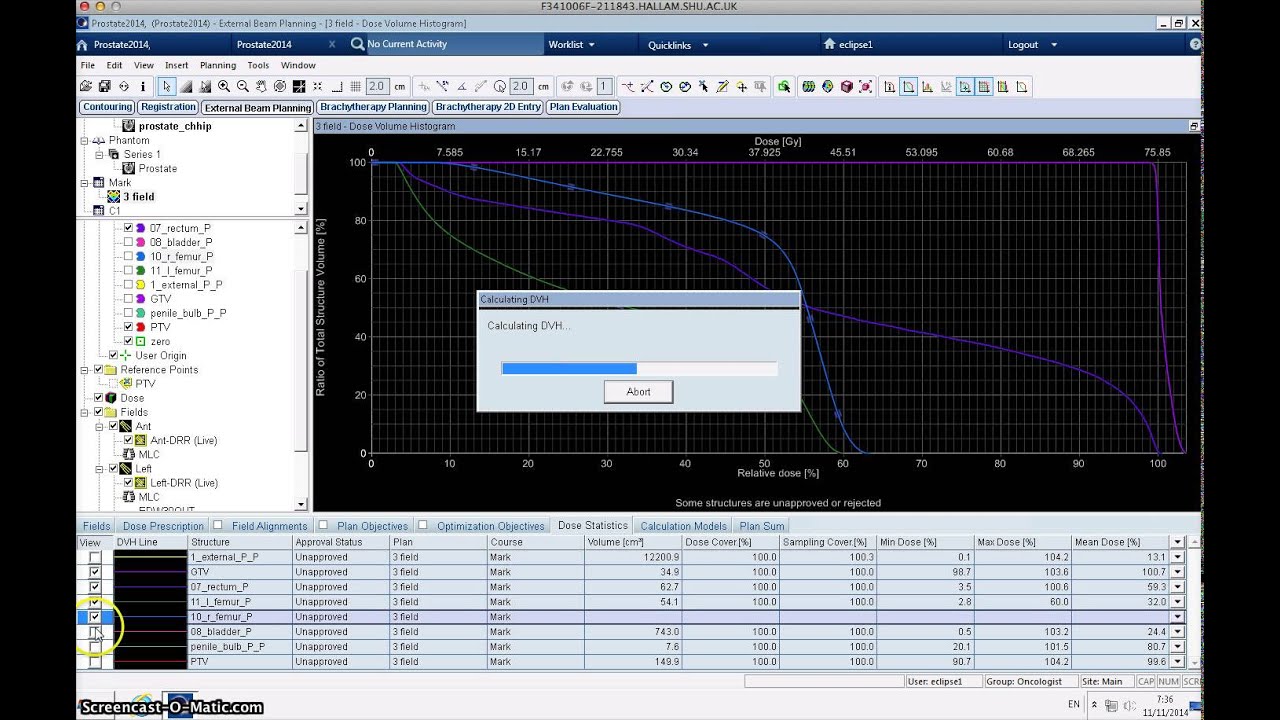Check View box for 1_external_P_P row
Screen dimensions: 1280x720
[x=95, y=557]
